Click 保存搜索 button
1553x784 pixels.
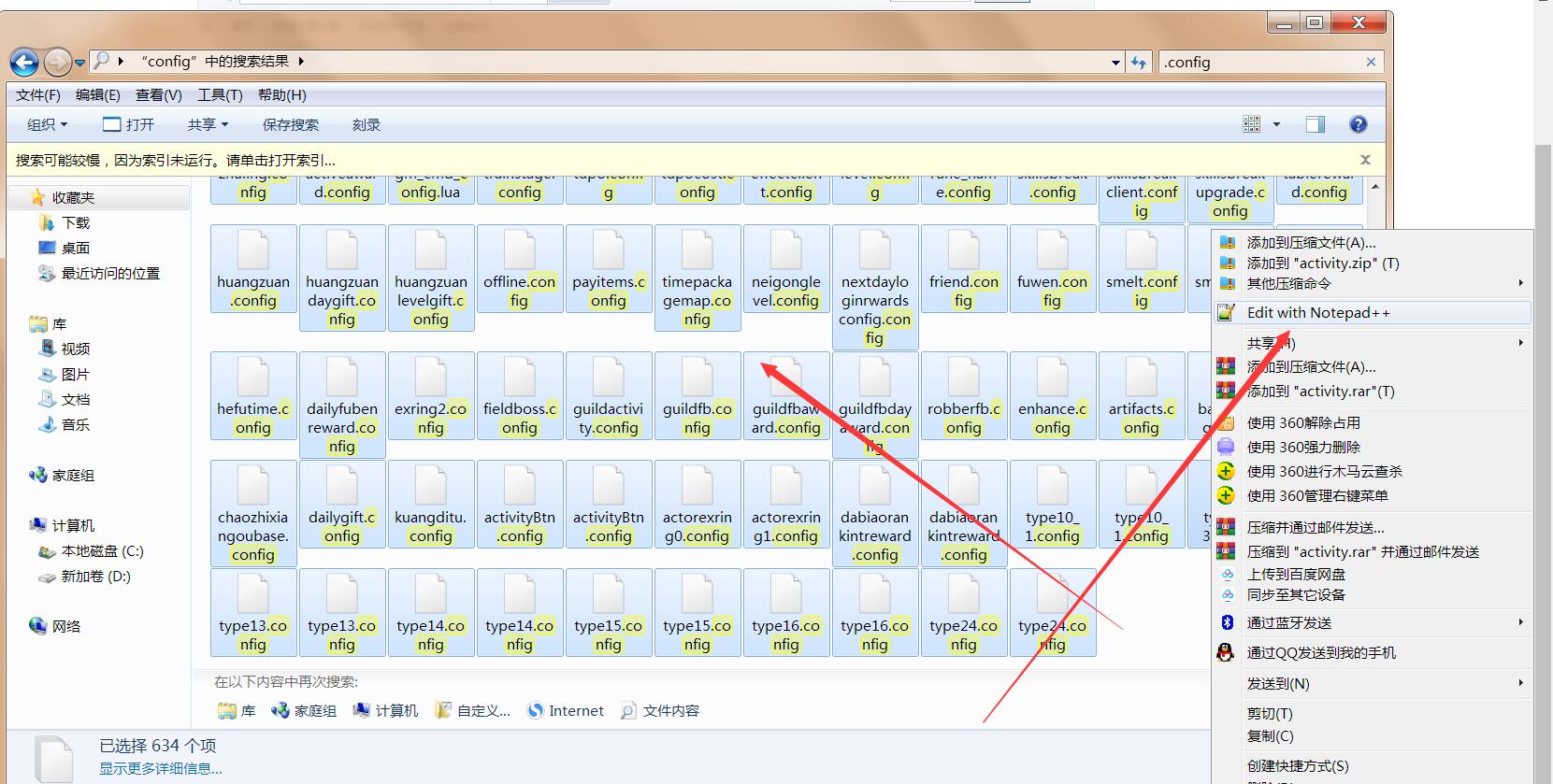291,125
